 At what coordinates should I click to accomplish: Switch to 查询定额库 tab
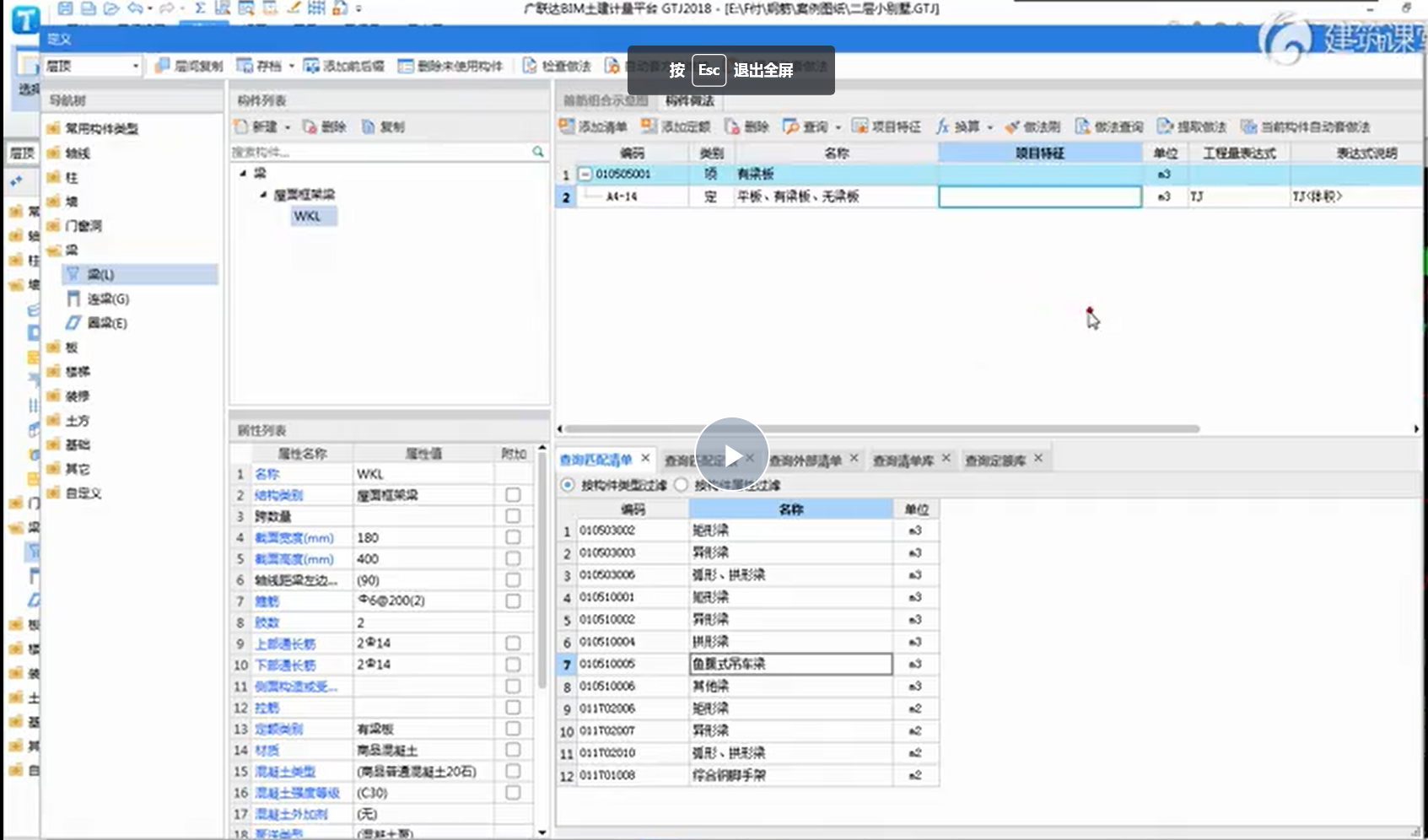pos(995,460)
